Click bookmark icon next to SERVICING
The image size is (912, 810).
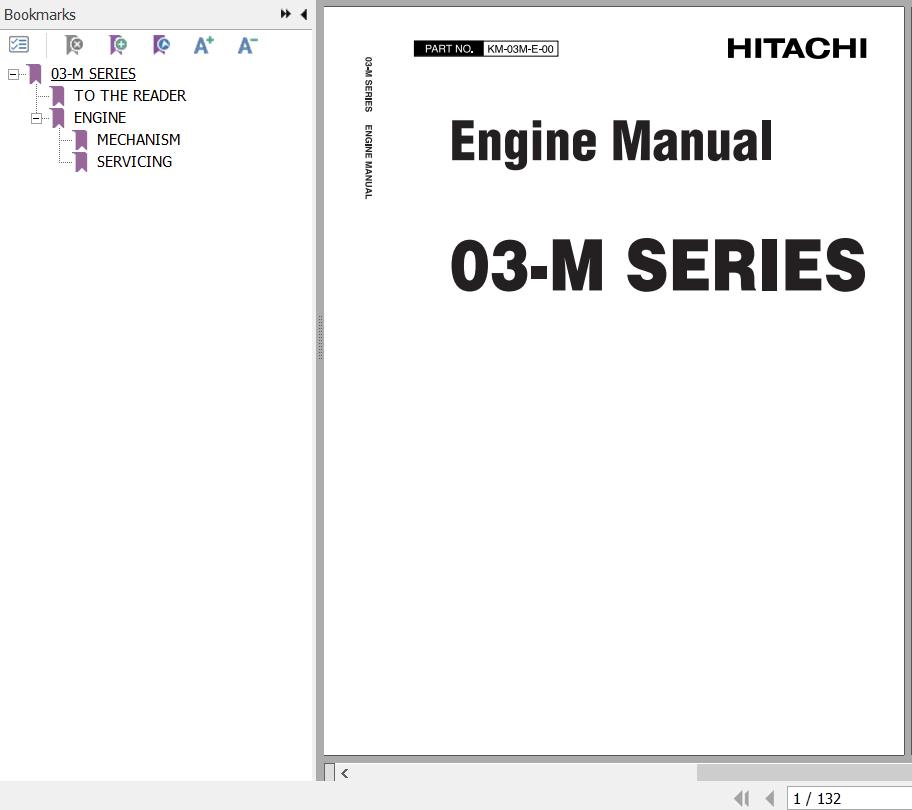tap(81, 162)
